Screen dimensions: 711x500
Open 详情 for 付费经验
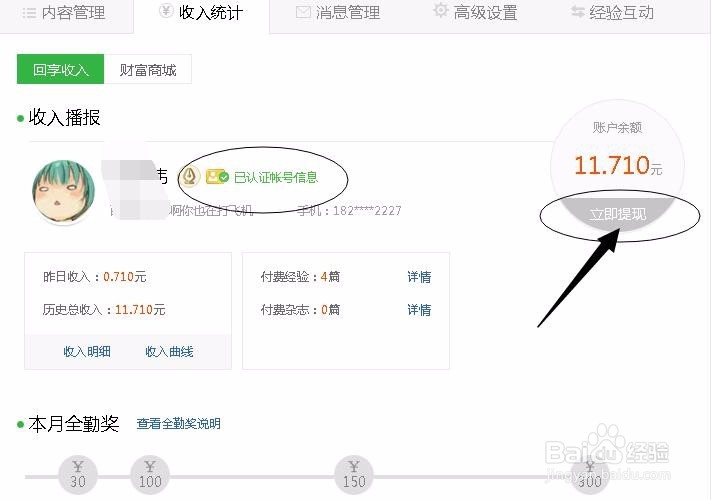[x=419, y=277]
